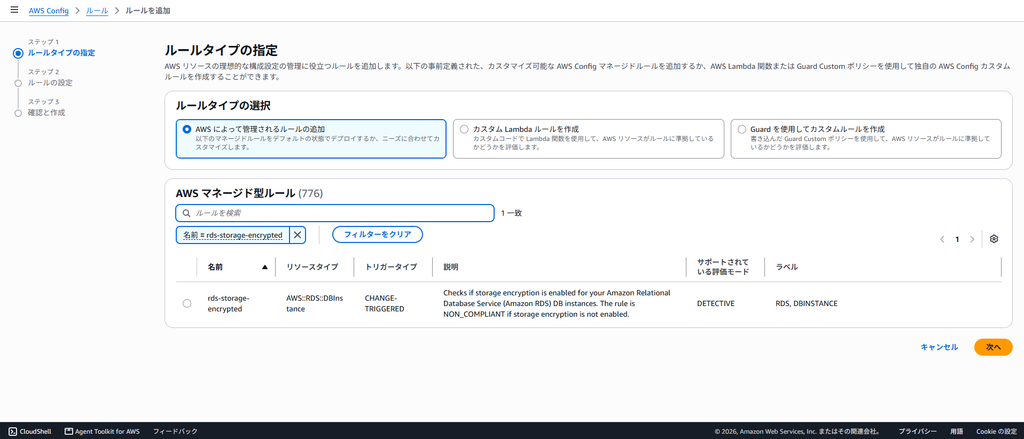This screenshot has height=439, width=1024.
Task: Open the hamburger navigation menu
Action: click(x=14, y=11)
